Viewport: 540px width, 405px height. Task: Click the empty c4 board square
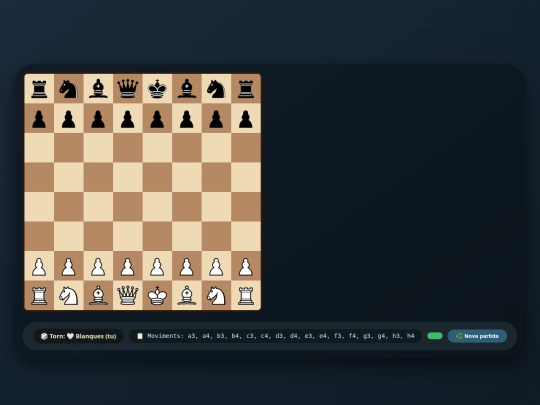click(98, 207)
